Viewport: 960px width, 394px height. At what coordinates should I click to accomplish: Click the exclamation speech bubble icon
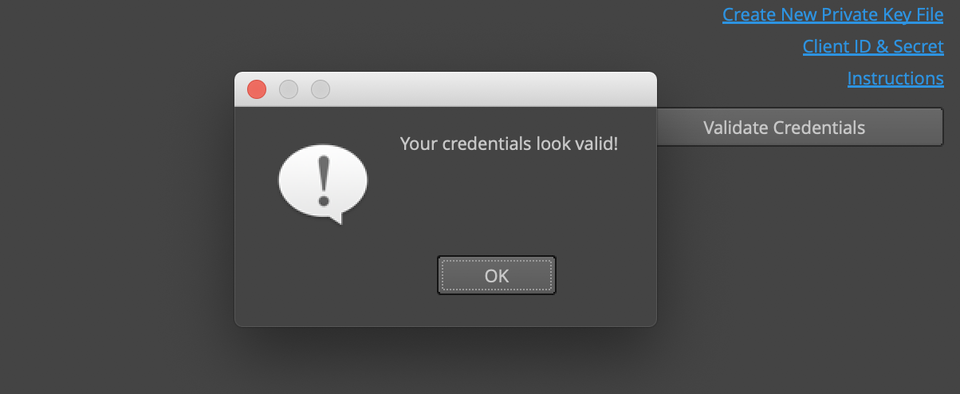323,184
